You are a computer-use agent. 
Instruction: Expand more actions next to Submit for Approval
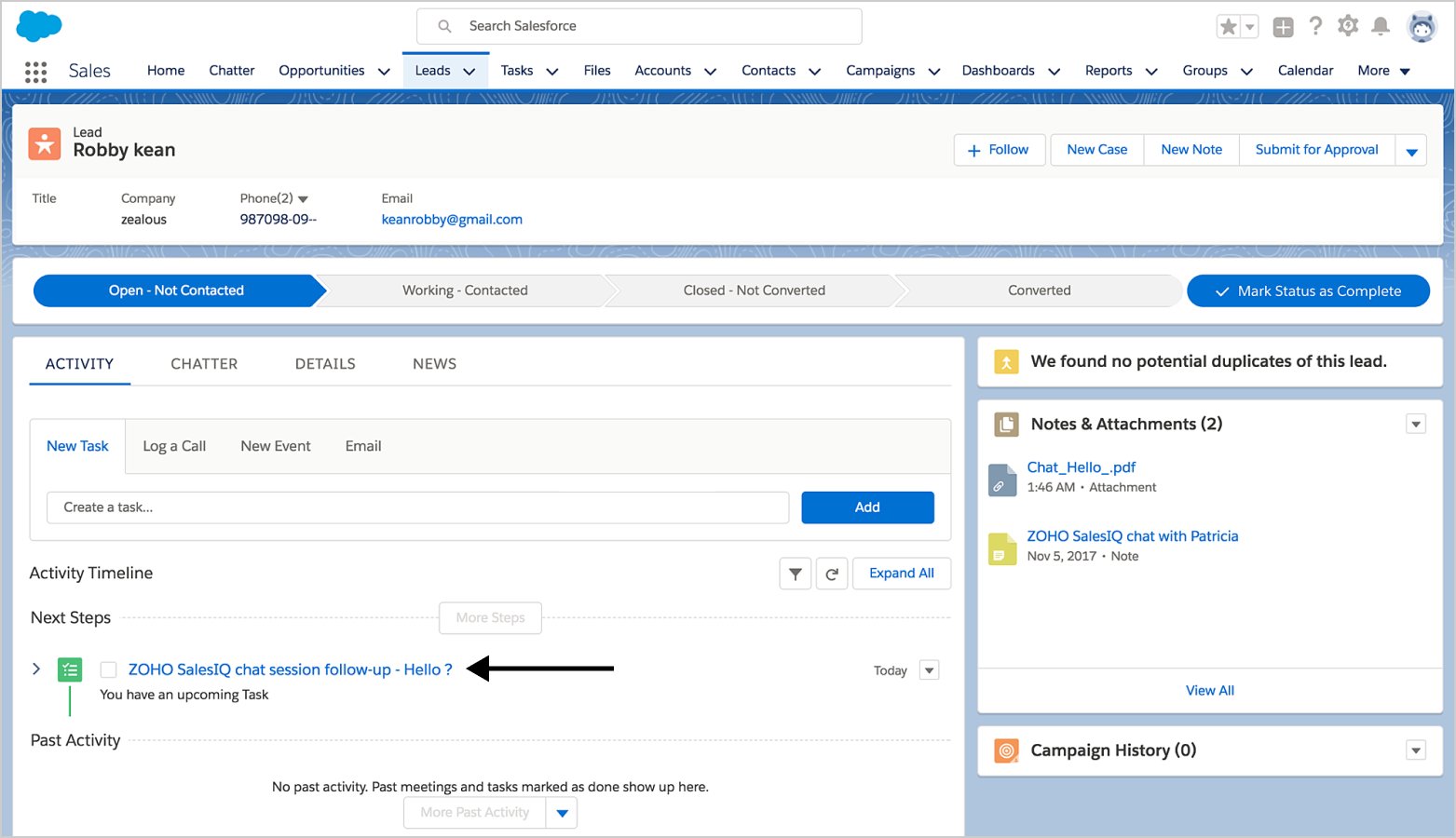click(1411, 151)
